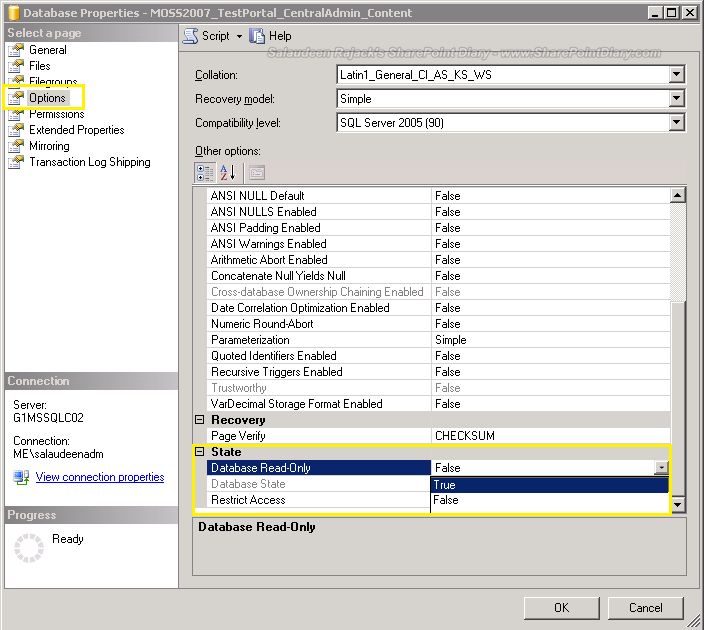The height and width of the screenshot is (630, 704).
Task: Sort properties alphabetically with the A-Z icon
Action: [x=228, y=173]
